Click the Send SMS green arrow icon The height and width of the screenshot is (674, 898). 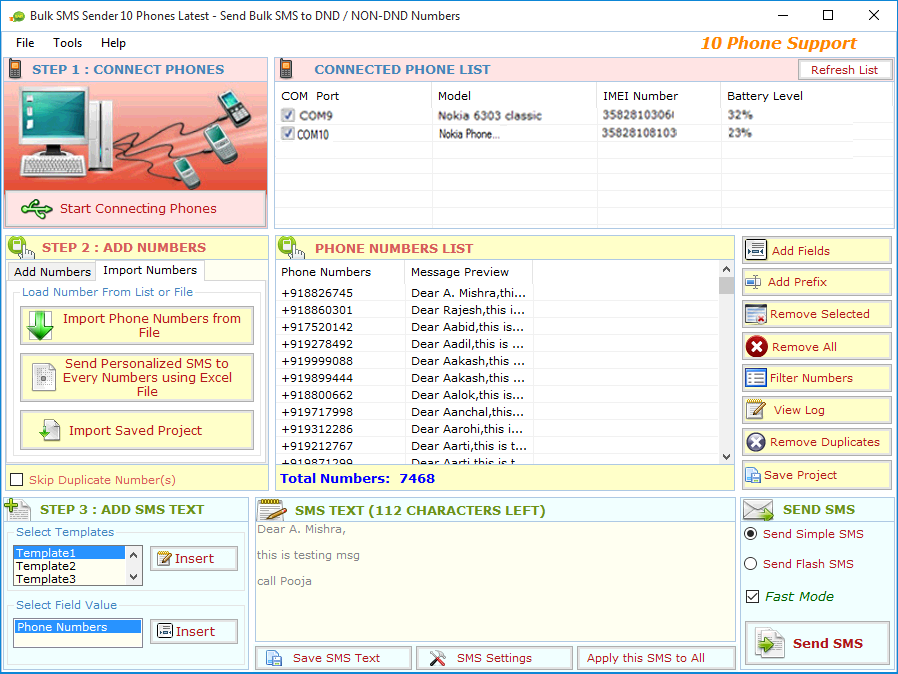point(770,643)
